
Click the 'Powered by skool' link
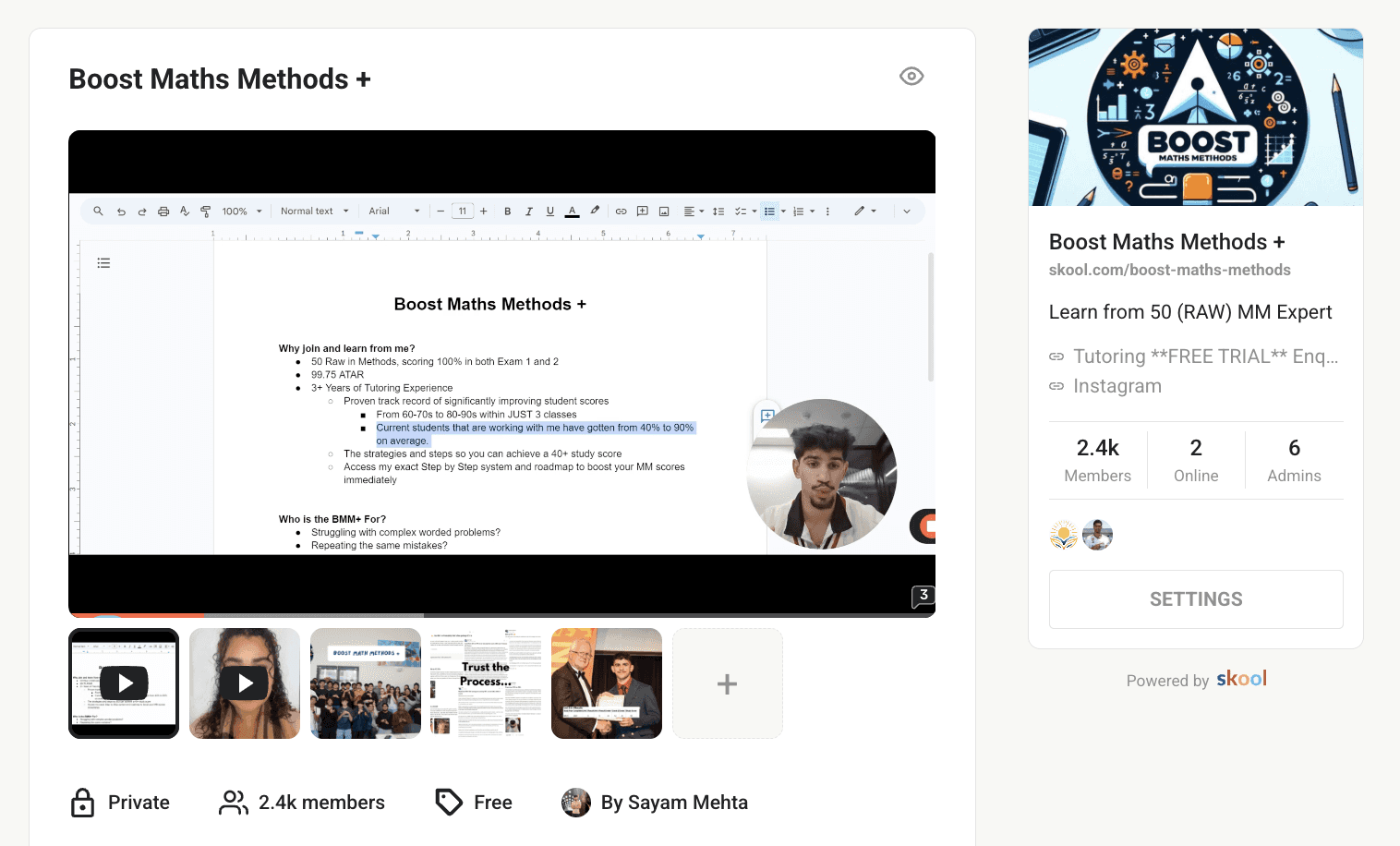click(x=1196, y=680)
